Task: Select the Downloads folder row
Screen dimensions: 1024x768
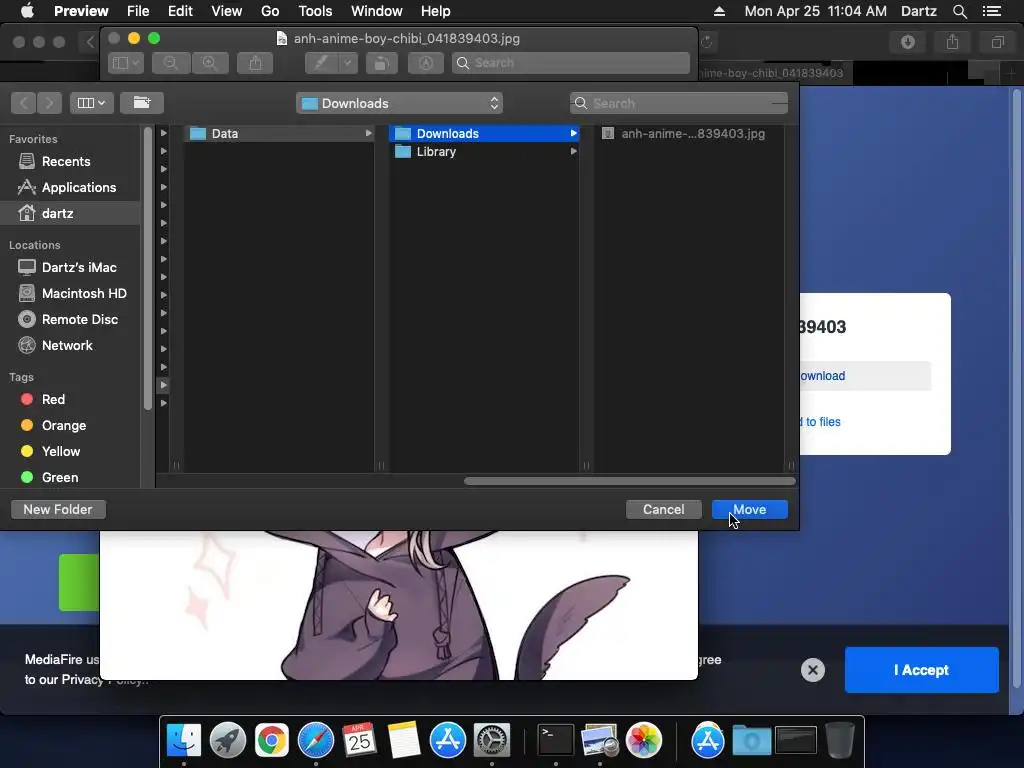Action: click(x=484, y=133)
